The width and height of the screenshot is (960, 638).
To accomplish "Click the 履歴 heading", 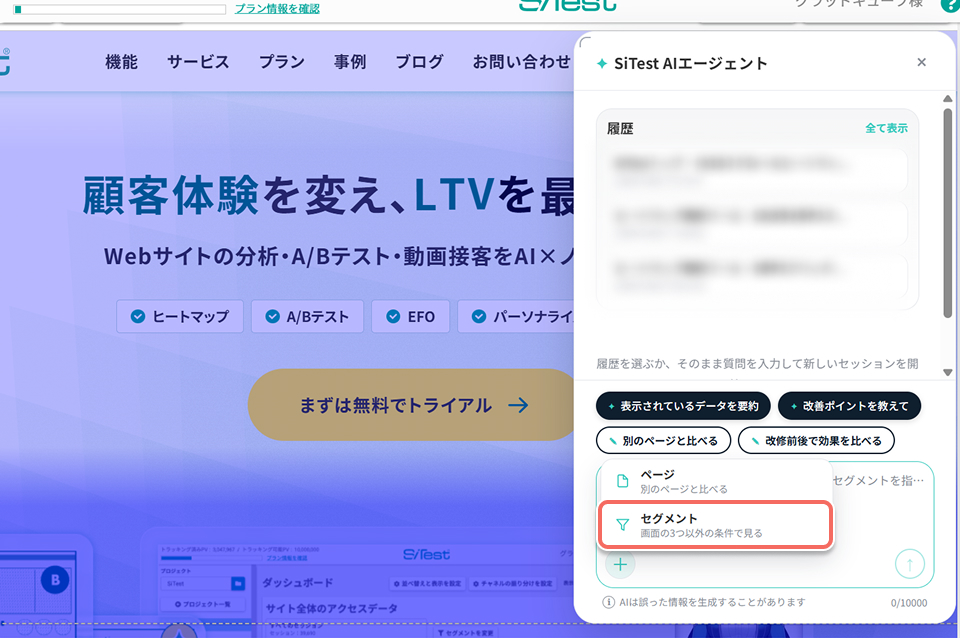I will [x=620, y=129].
